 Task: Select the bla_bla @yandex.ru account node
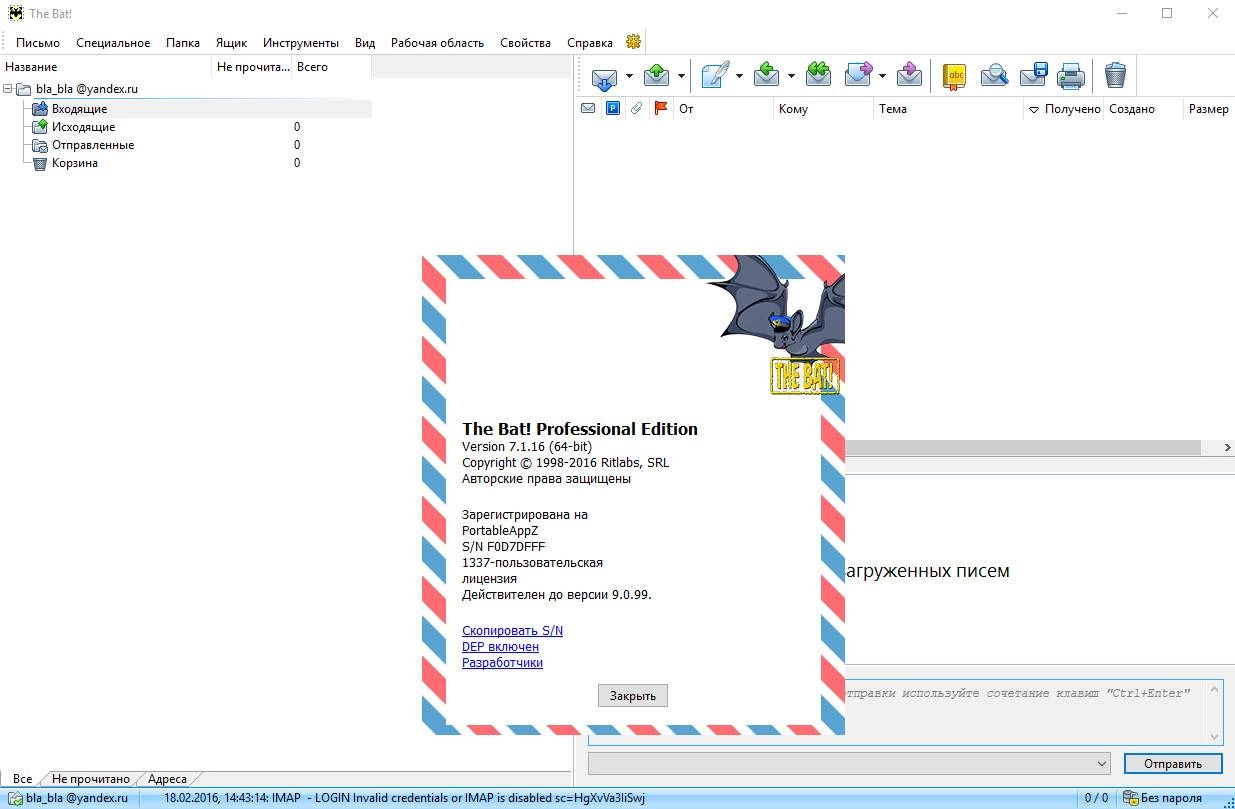pyautogui.click(x=87, y=89)
